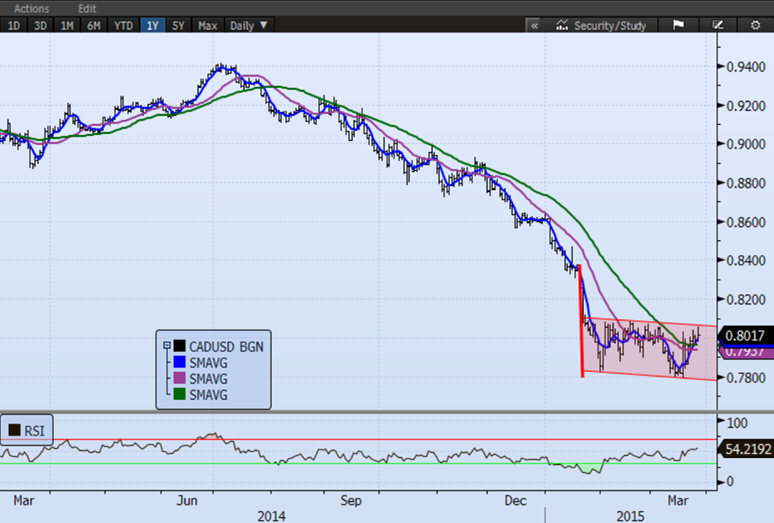The width and height of the screenshot is (774, 523).
Task: Open the chart settings gear
Action: 755,25
